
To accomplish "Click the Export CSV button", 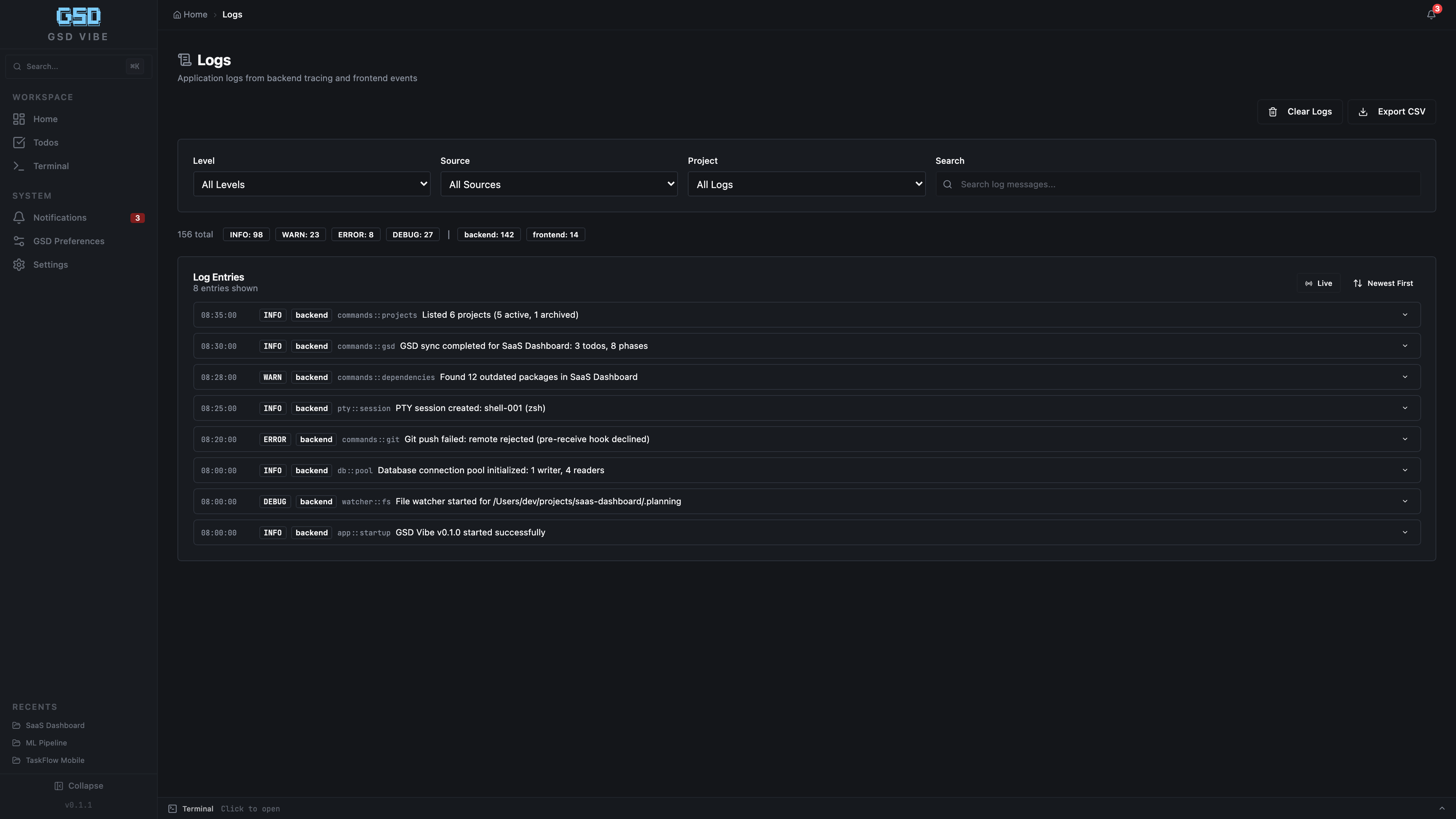I will click(1392, 111).
